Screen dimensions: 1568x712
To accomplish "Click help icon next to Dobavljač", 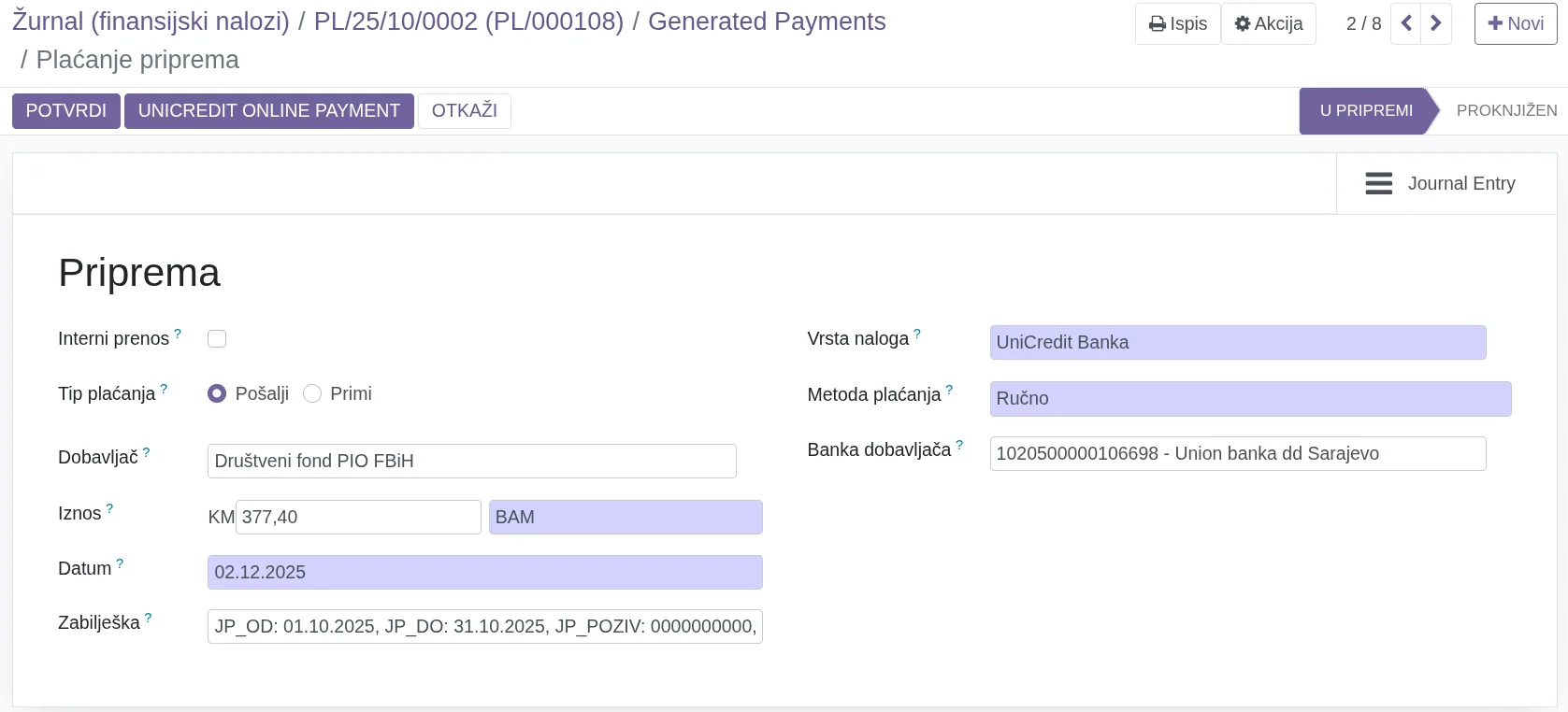I will coord(146,453).
